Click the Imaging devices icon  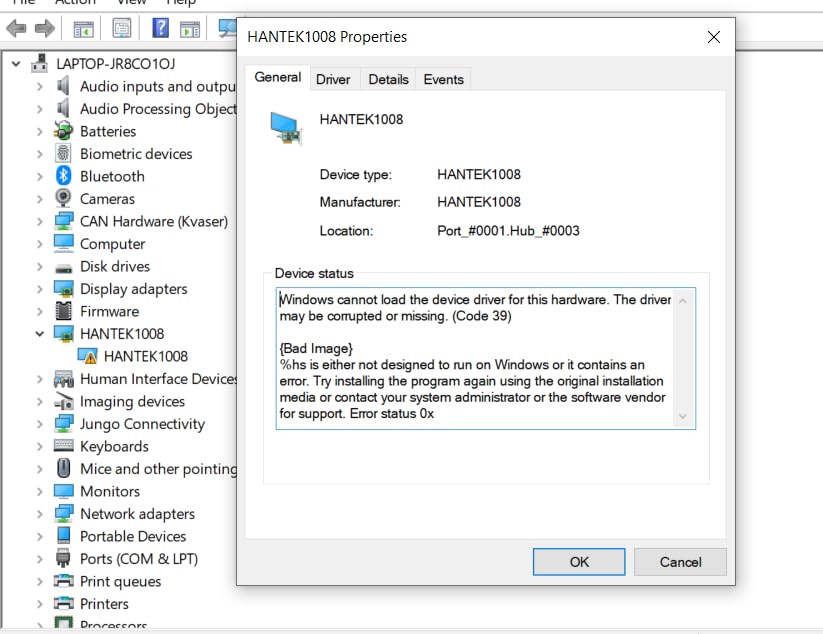coord(64,401)
